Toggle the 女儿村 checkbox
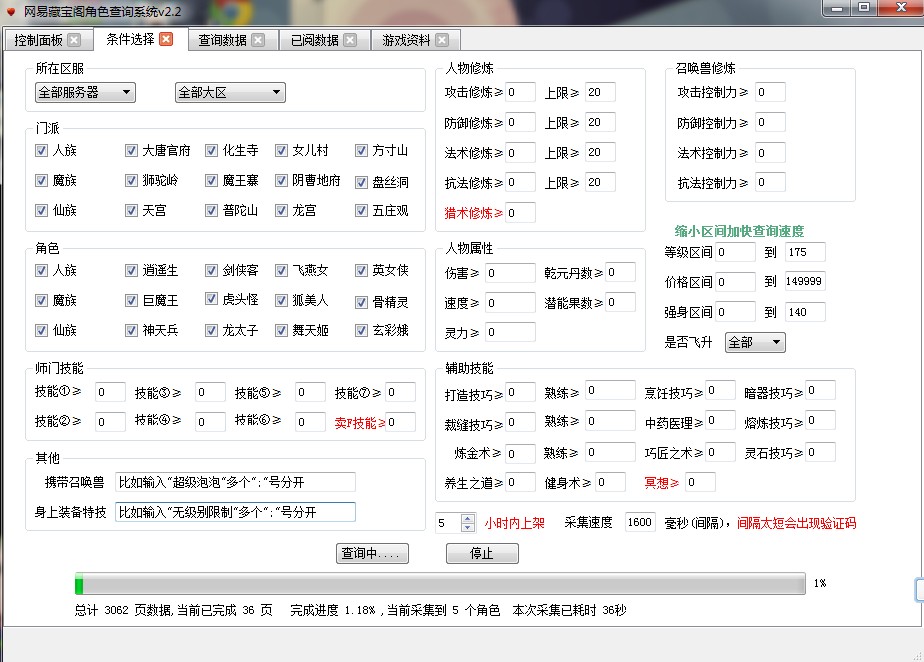This screenshot has height=662, width=924. pos(281,150)
